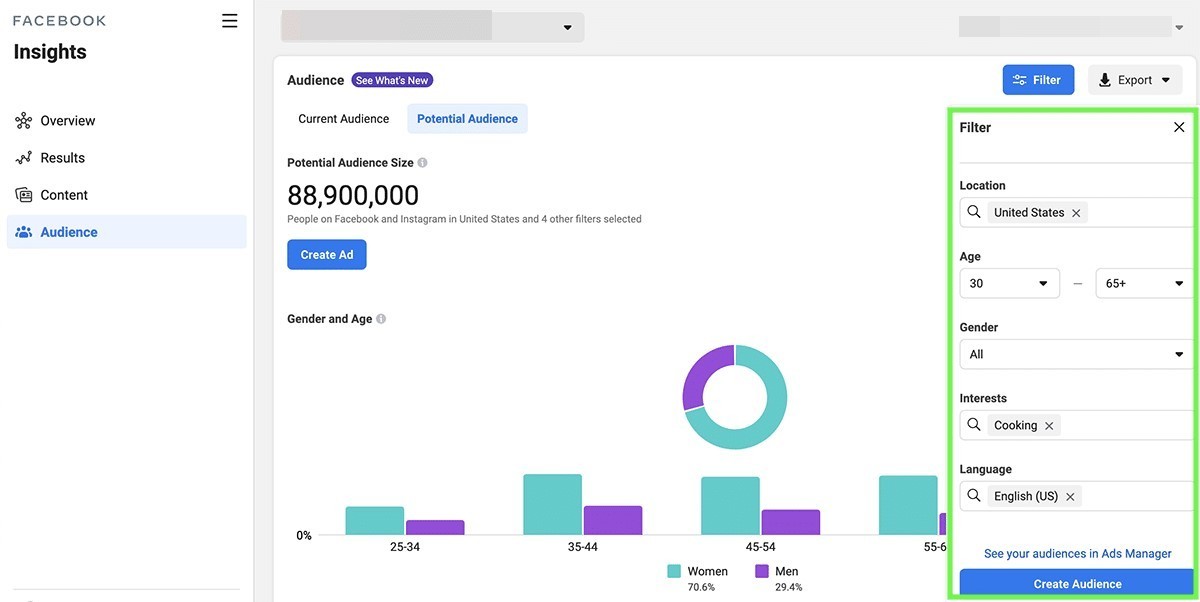Select the Potential Audience tab
The image size is (1200, 602).
[467, 119]
